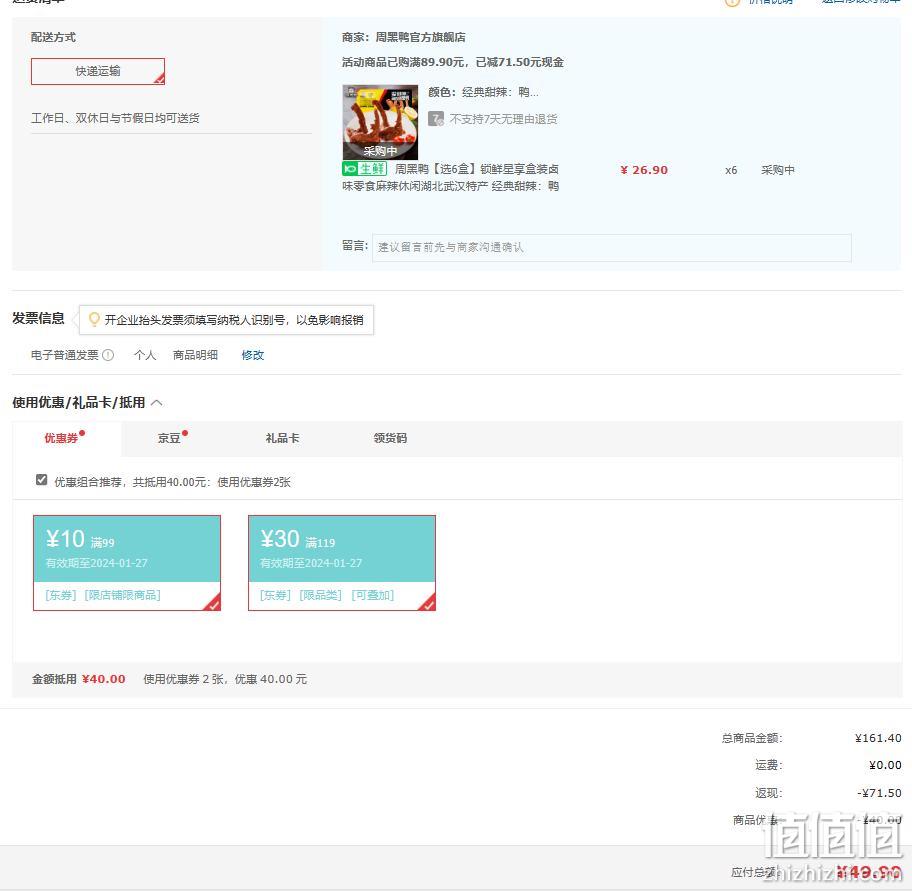The image size is (912, 891).
Task: Click the quantity x6 text
Action: [x=731, y=170]
